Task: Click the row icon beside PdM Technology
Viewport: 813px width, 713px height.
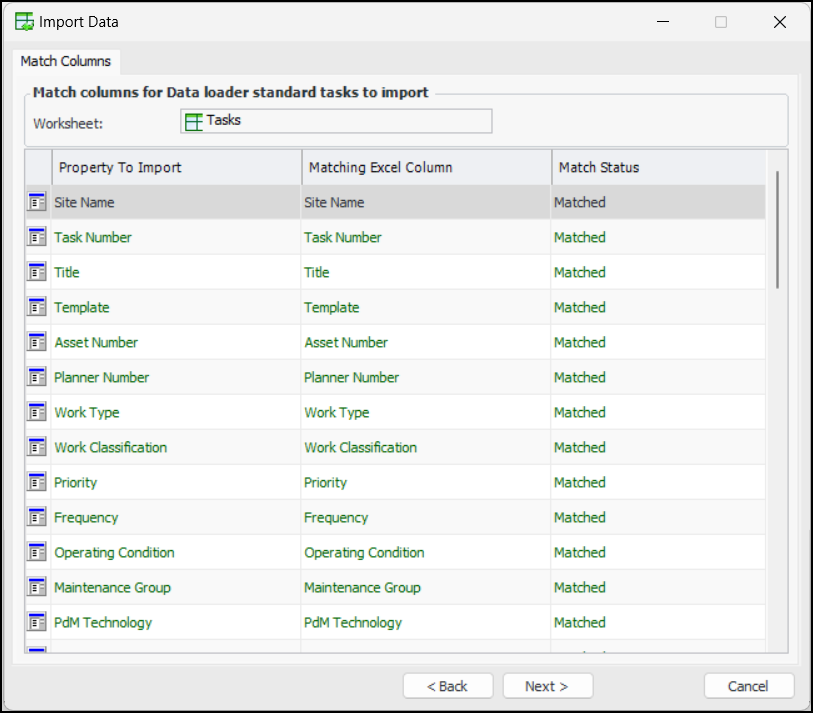Action: tap(37, 622)
